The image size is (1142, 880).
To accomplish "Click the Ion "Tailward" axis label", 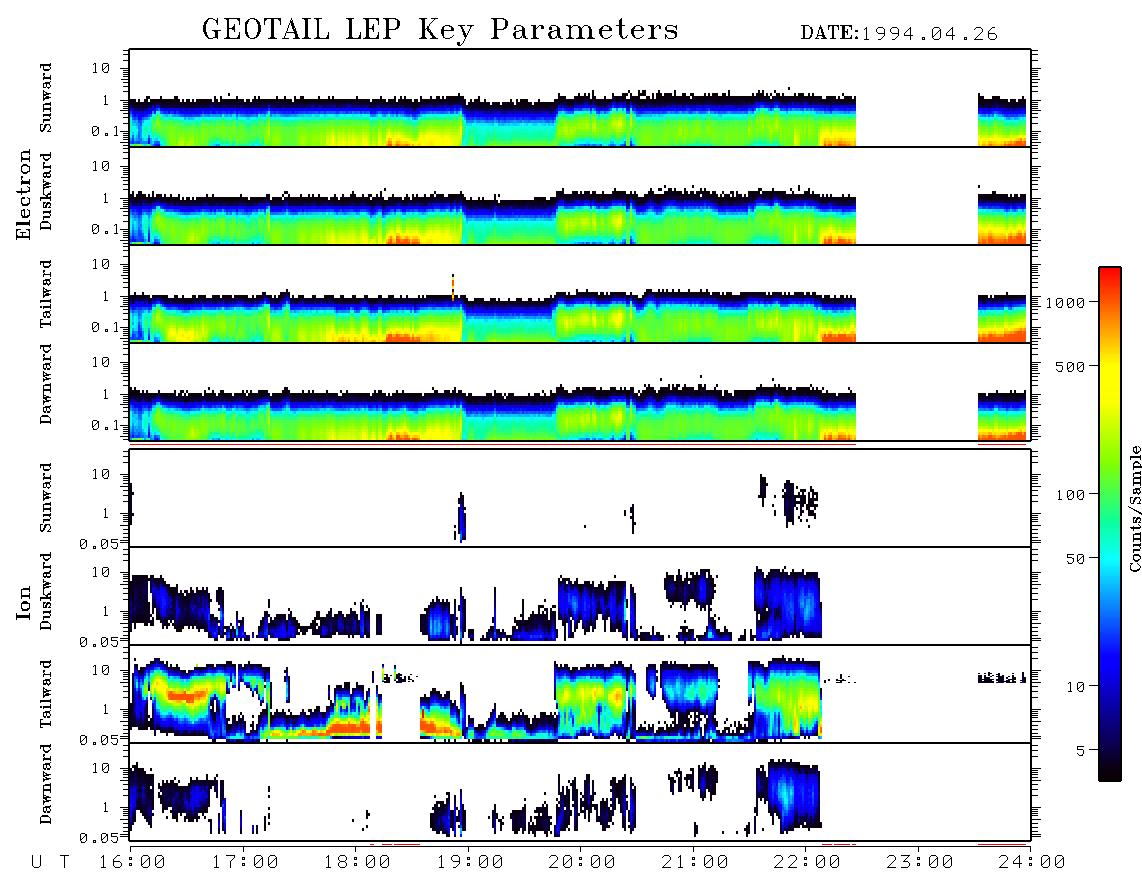I will coord(46,694).
